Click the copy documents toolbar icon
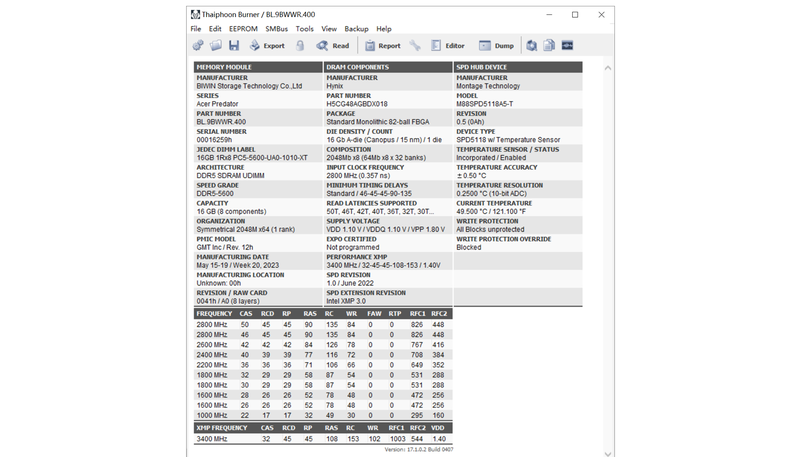Screen dimensions: 800x457 click(549, 45)
